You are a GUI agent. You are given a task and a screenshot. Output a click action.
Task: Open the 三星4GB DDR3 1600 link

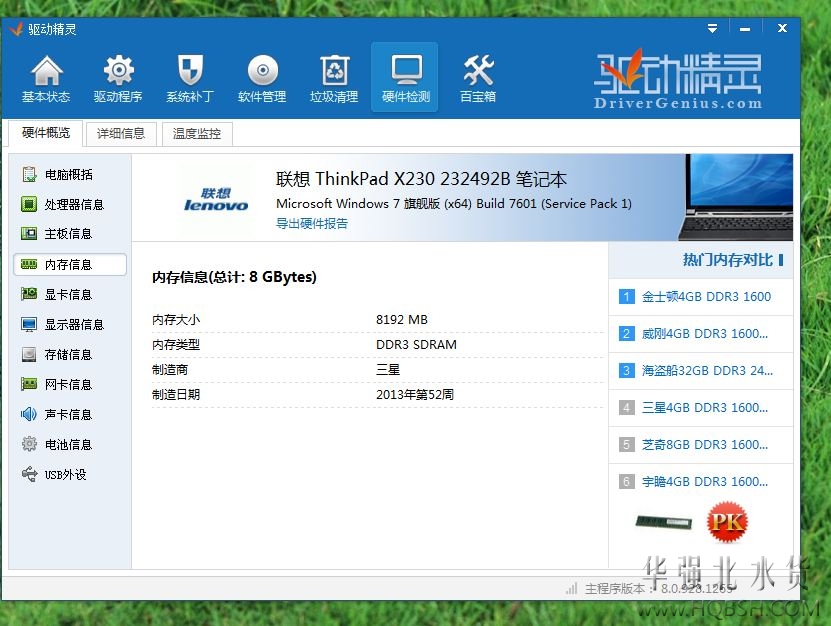[x=705, y=408]
